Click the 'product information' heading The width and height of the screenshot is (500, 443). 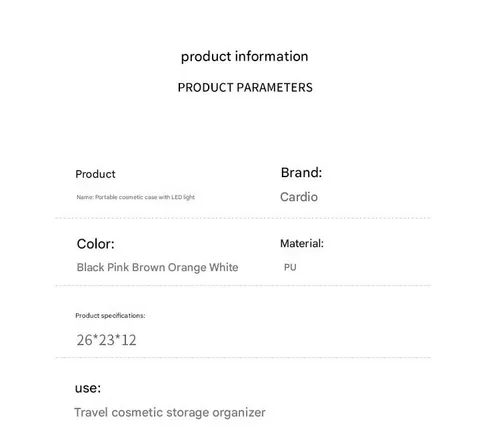(x=245, y=57)
